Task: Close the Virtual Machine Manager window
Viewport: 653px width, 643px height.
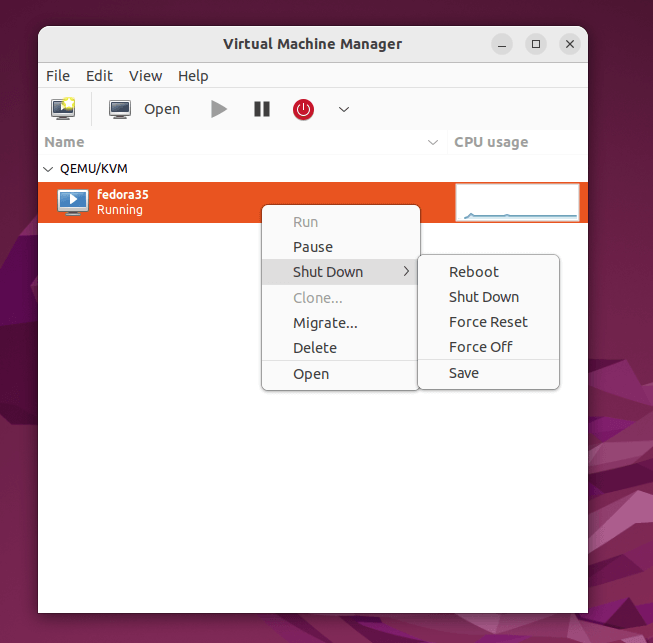Action: tap(570, 44)
